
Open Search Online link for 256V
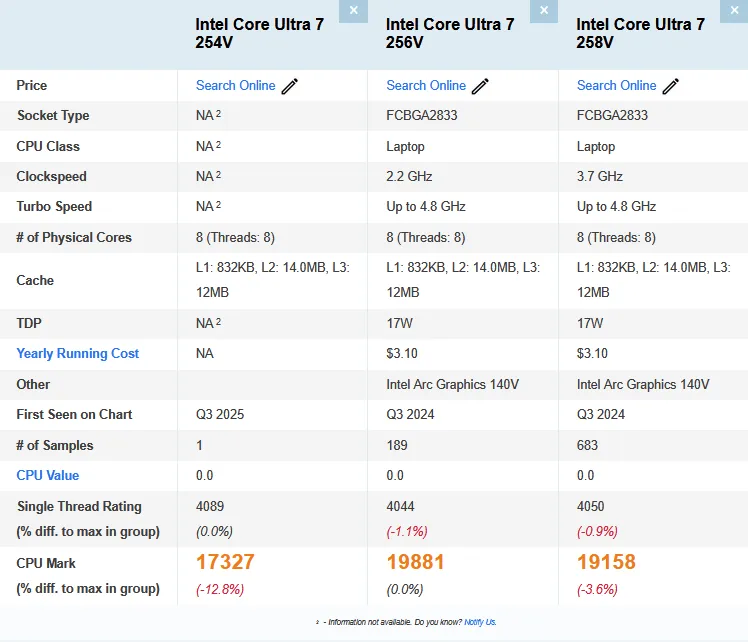(426, 86)
